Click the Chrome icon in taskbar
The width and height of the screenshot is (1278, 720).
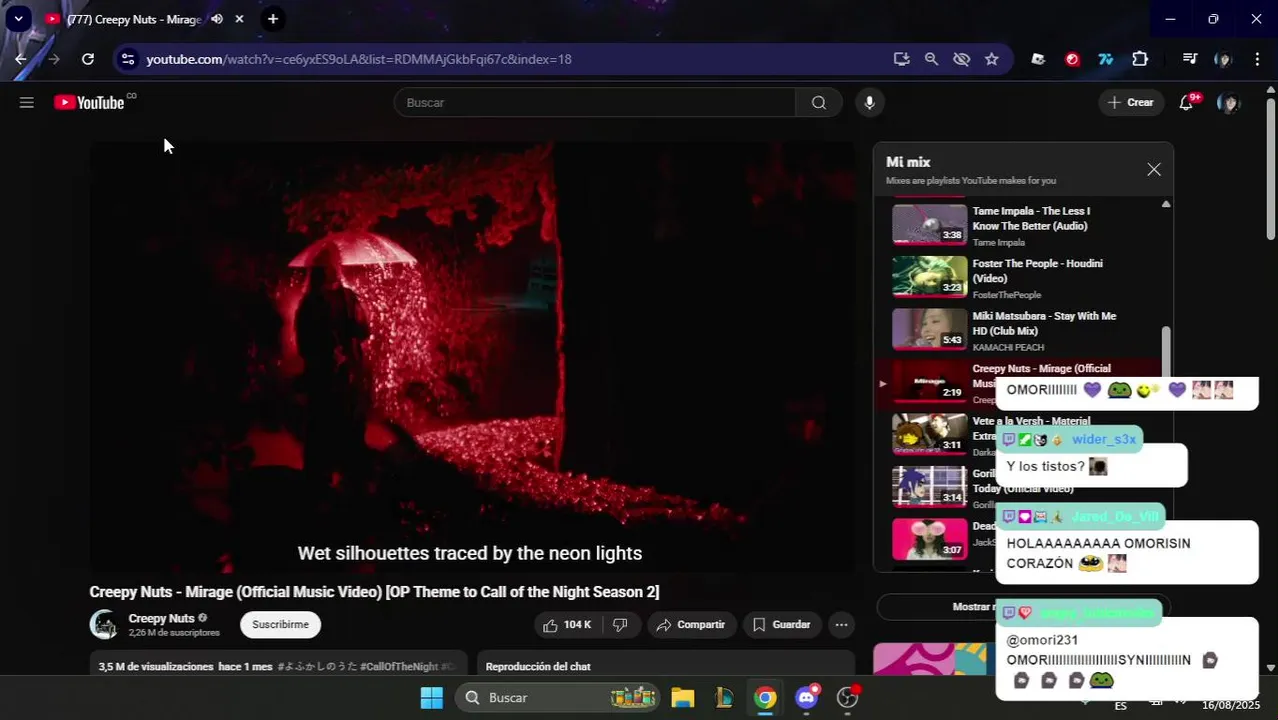pyautogui.click(x=765, y=698)
